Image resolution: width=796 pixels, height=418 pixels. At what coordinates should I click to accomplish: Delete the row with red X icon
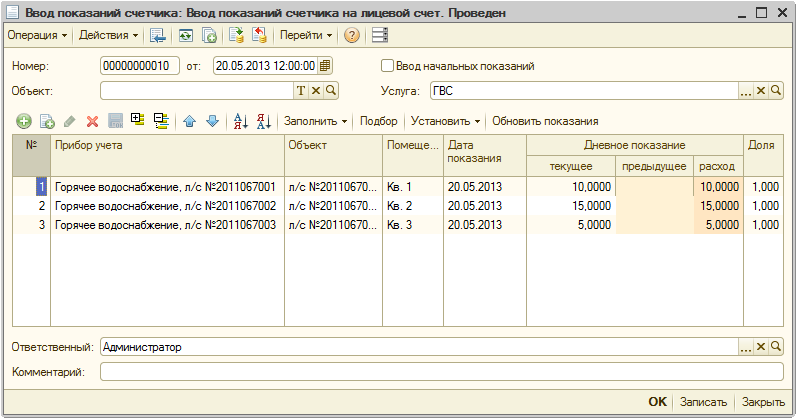pyautogui.click(x=92, y=121)
